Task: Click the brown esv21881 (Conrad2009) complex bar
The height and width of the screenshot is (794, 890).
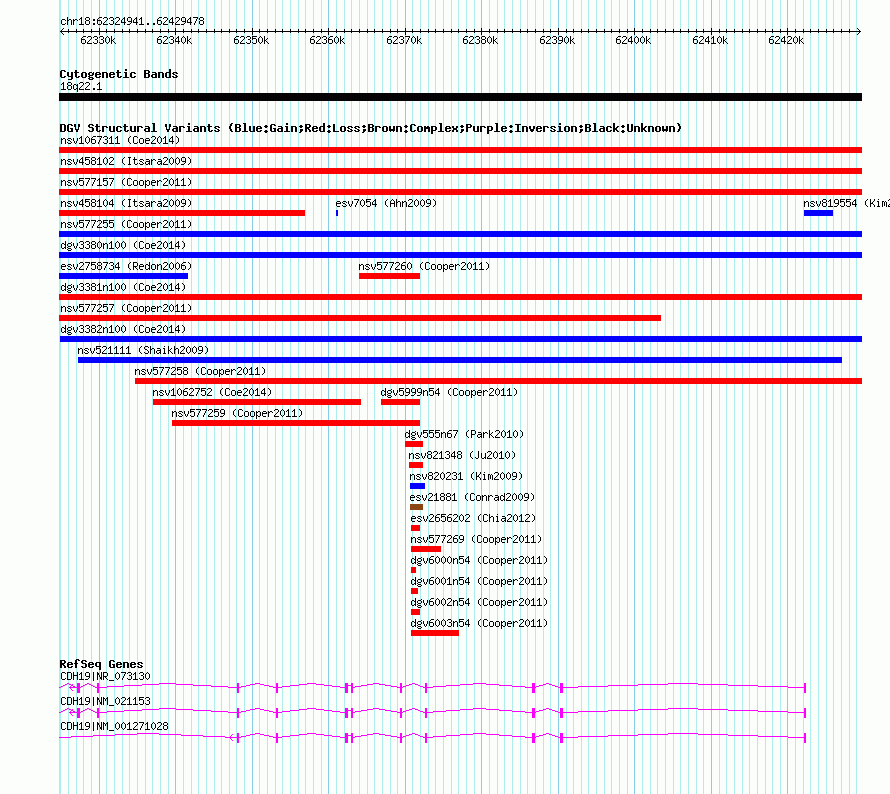Action: [416, 507]
